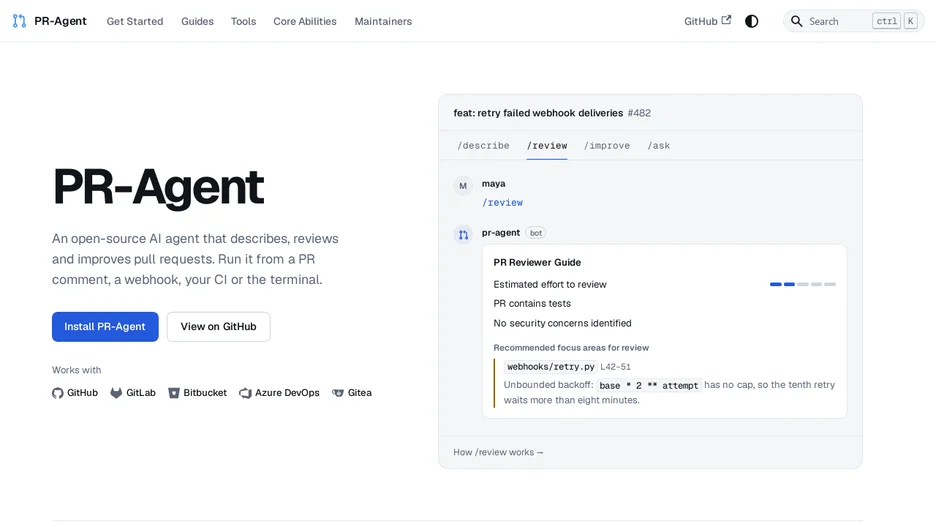Image resolution: width=936 pixels, height=527 pixels.
Task: Click 'Estimated effort to review' text
Action: pyautogui.click(x=550, y=285)
